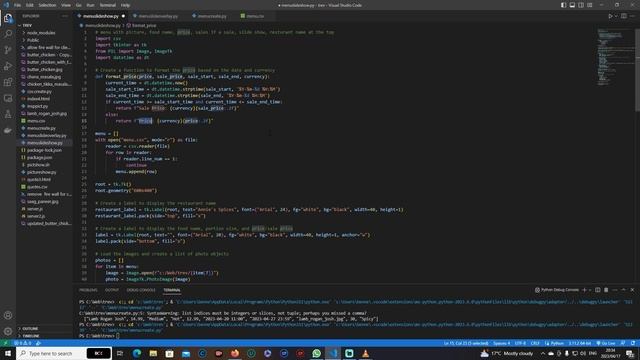Open the Search view in the activity bar
The height and width of the screenshot is (360, 640).
[x=8, y=34]
